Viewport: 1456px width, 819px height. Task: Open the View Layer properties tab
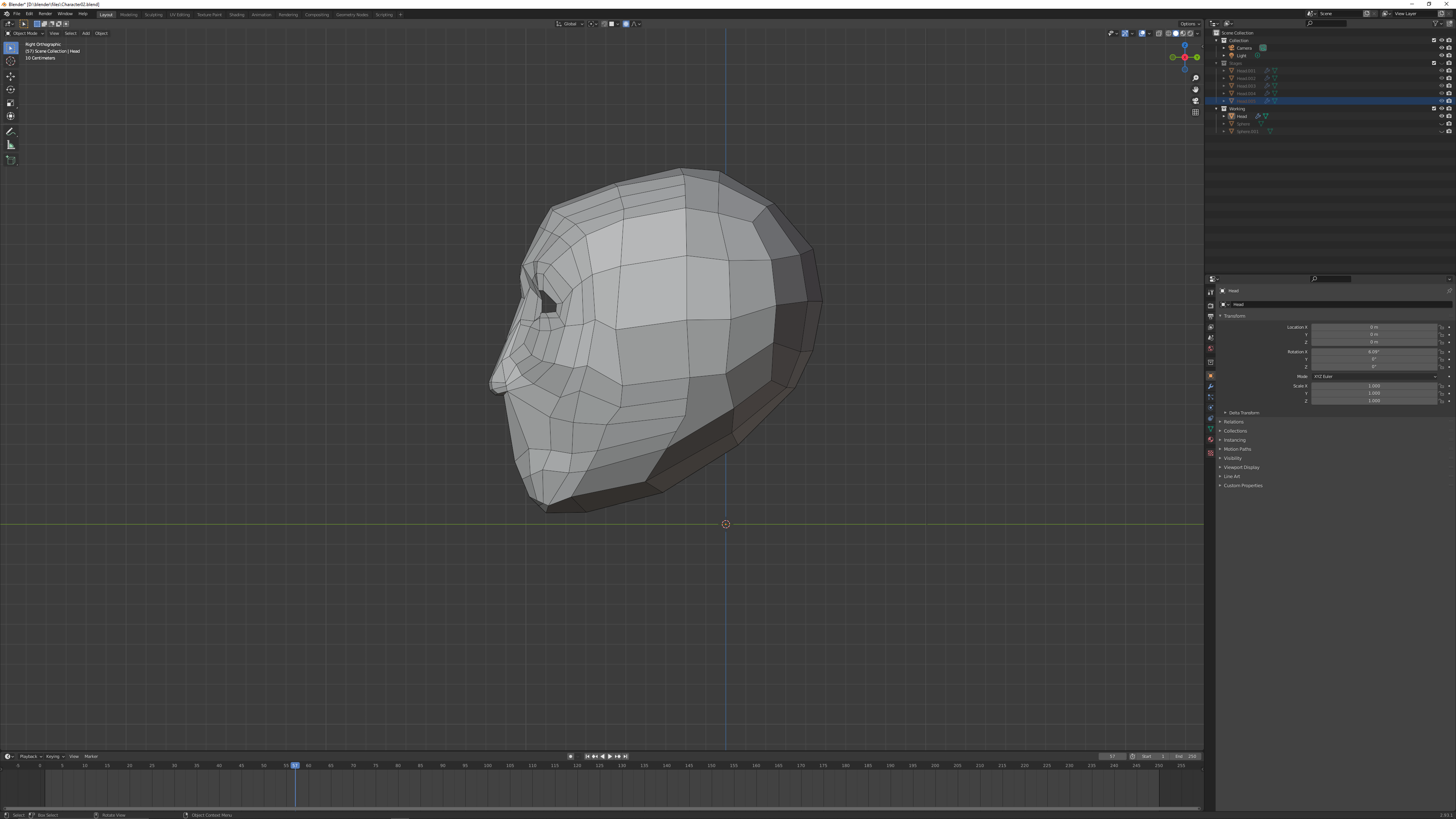pyautogui.click(x=1211, y=327)
